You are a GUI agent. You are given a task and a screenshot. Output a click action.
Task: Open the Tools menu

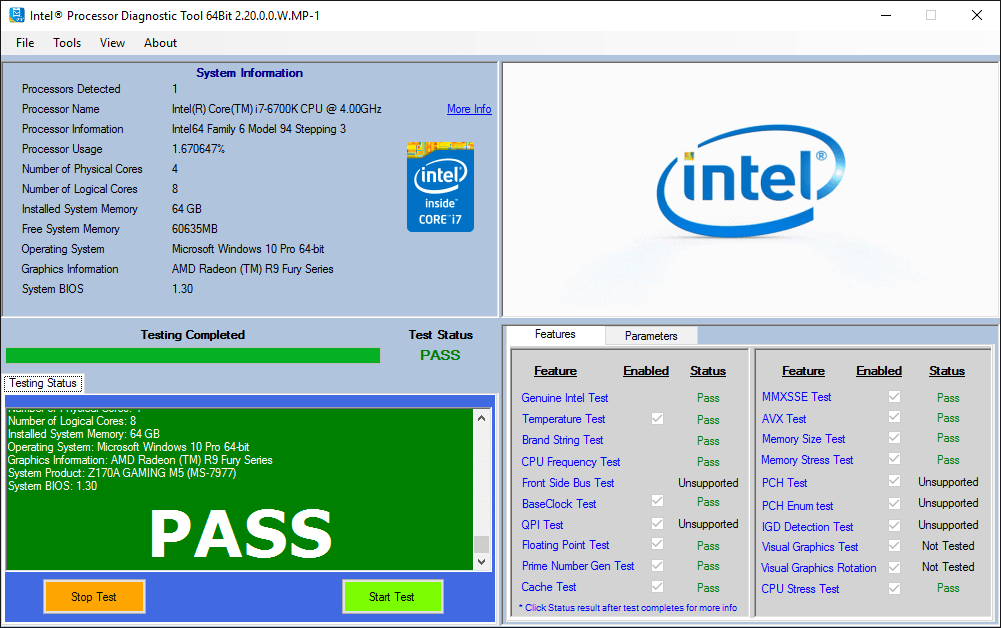point(67,43)
